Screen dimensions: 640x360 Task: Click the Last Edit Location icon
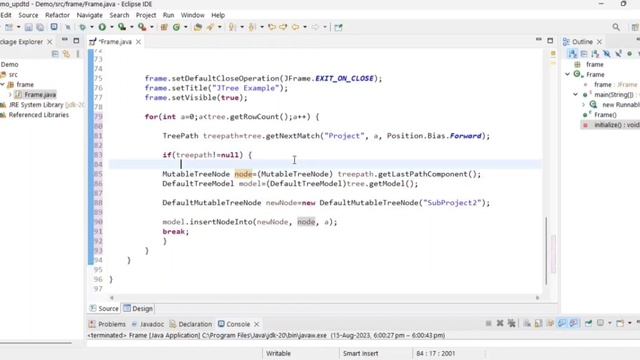[x=272, y=27]
